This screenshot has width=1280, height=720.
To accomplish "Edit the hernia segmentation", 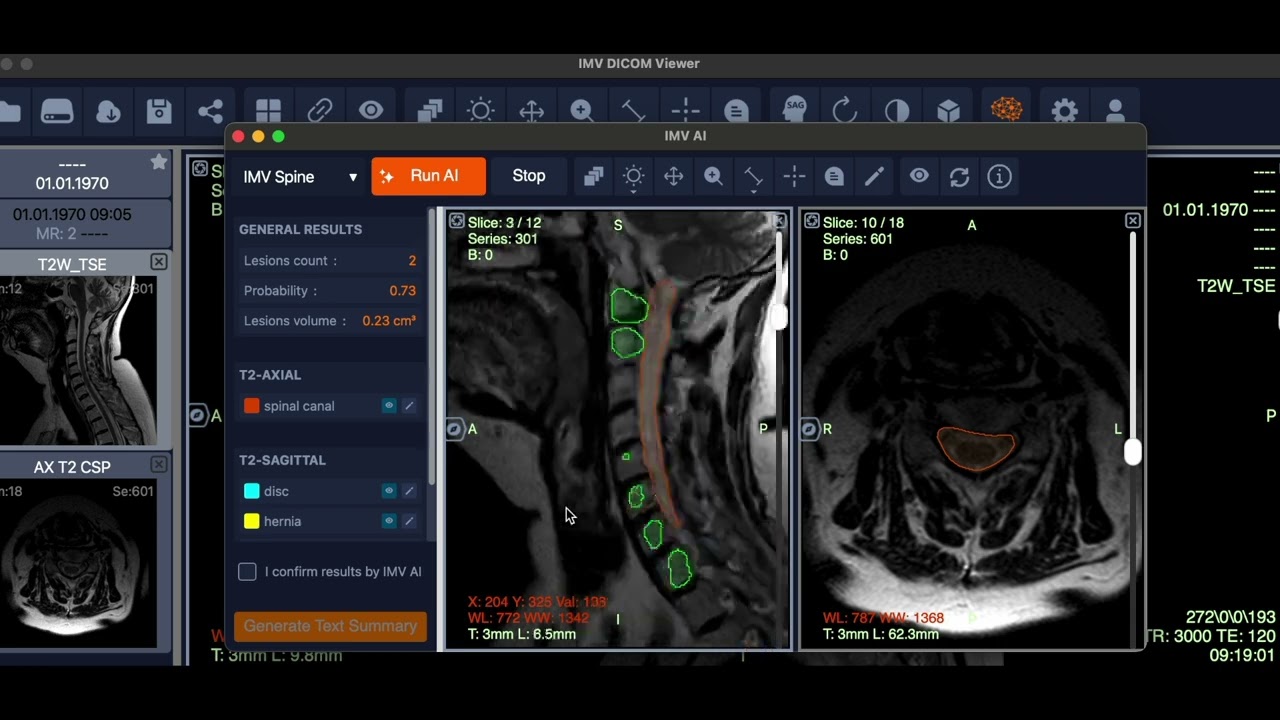I will (x=409, y=521).
